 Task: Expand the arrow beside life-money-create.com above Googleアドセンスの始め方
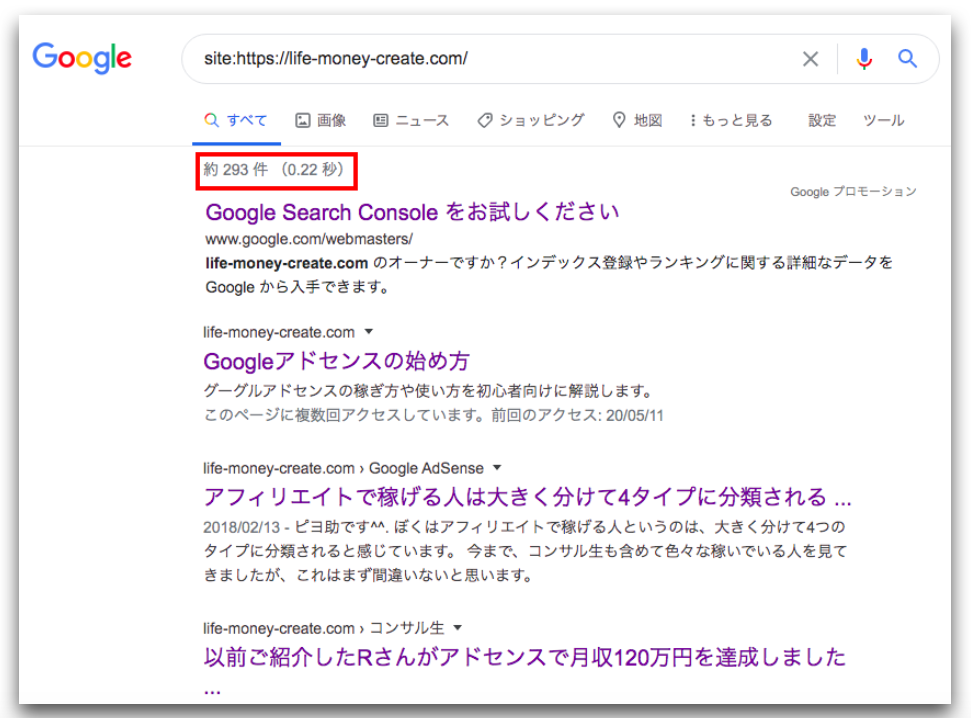click(369, 332)
